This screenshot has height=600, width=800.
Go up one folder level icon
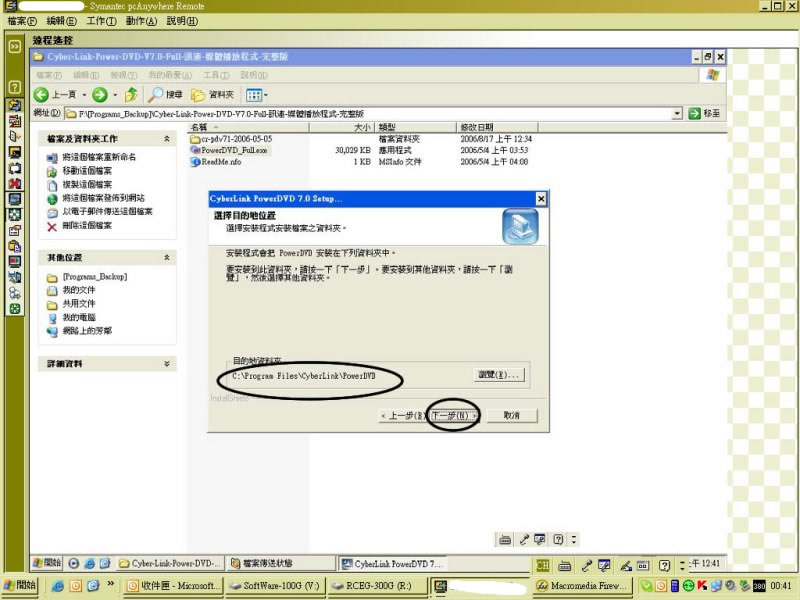point(131,94)
